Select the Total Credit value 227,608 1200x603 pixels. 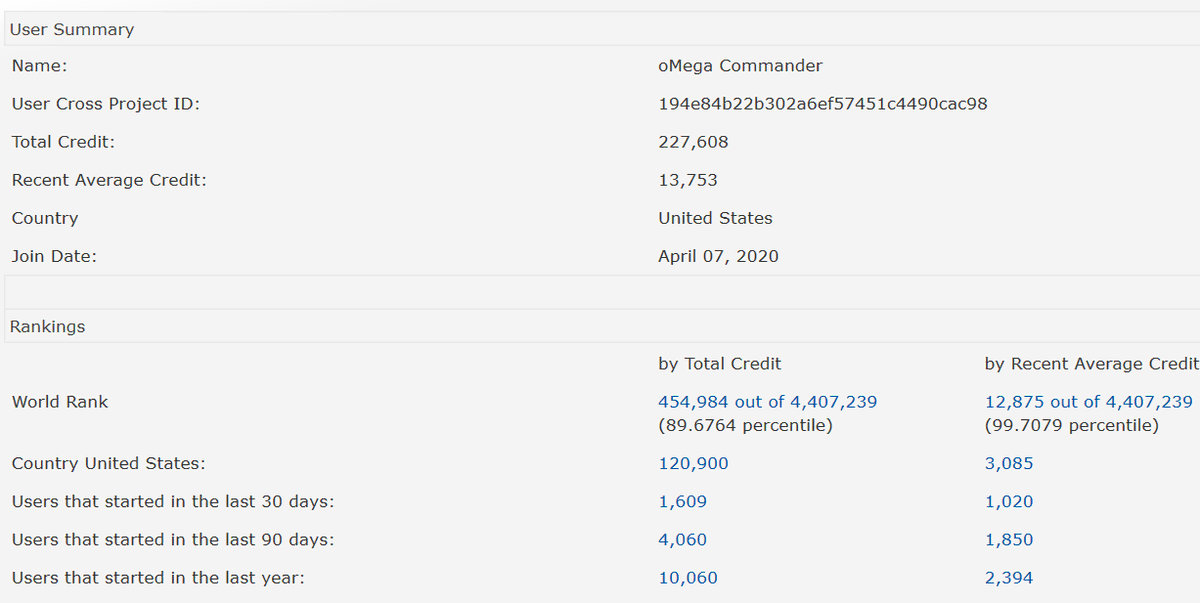pyautogui.click(x=693, y=142)
